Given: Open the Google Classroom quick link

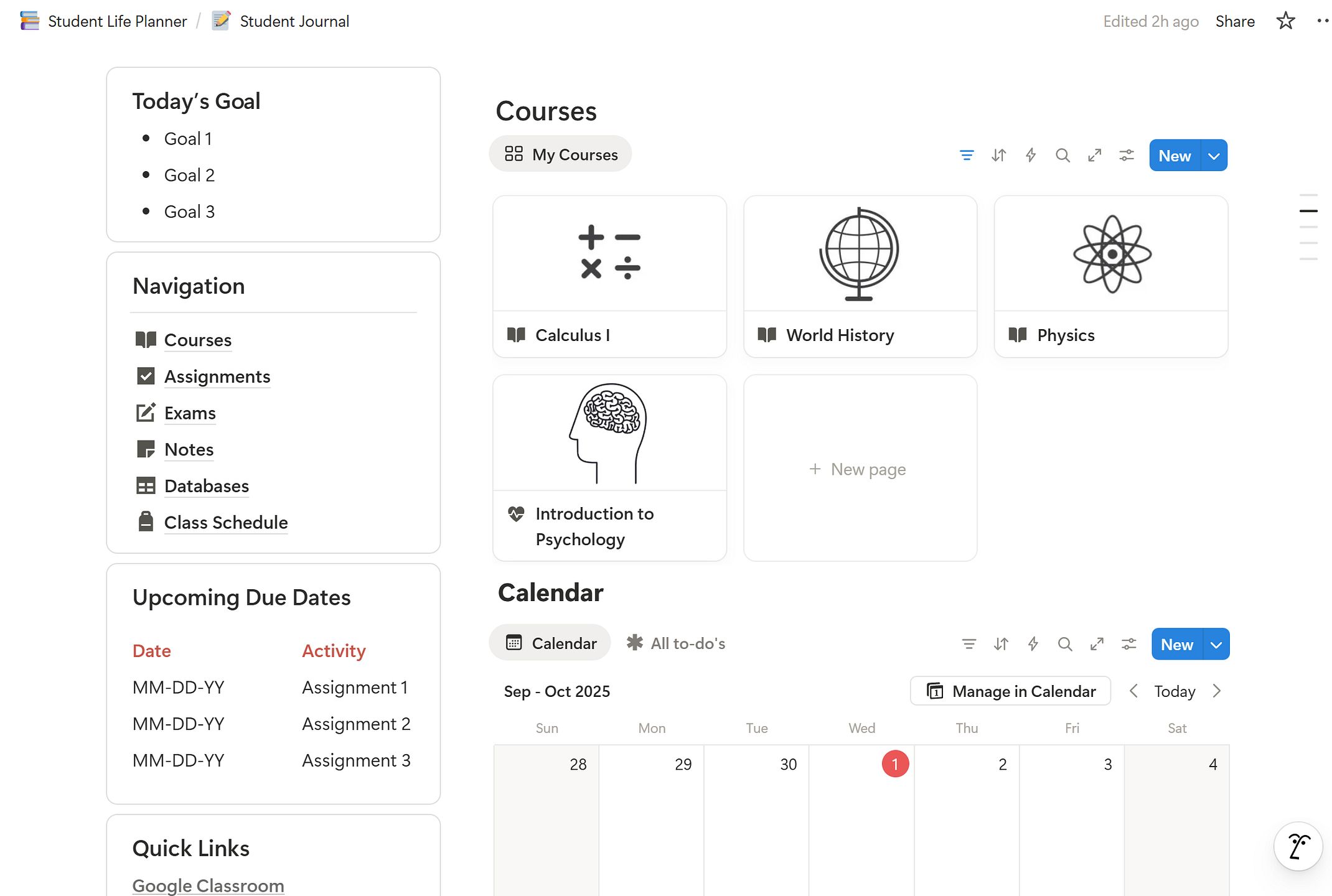Looking at the screenshot, I should (209, 885).
